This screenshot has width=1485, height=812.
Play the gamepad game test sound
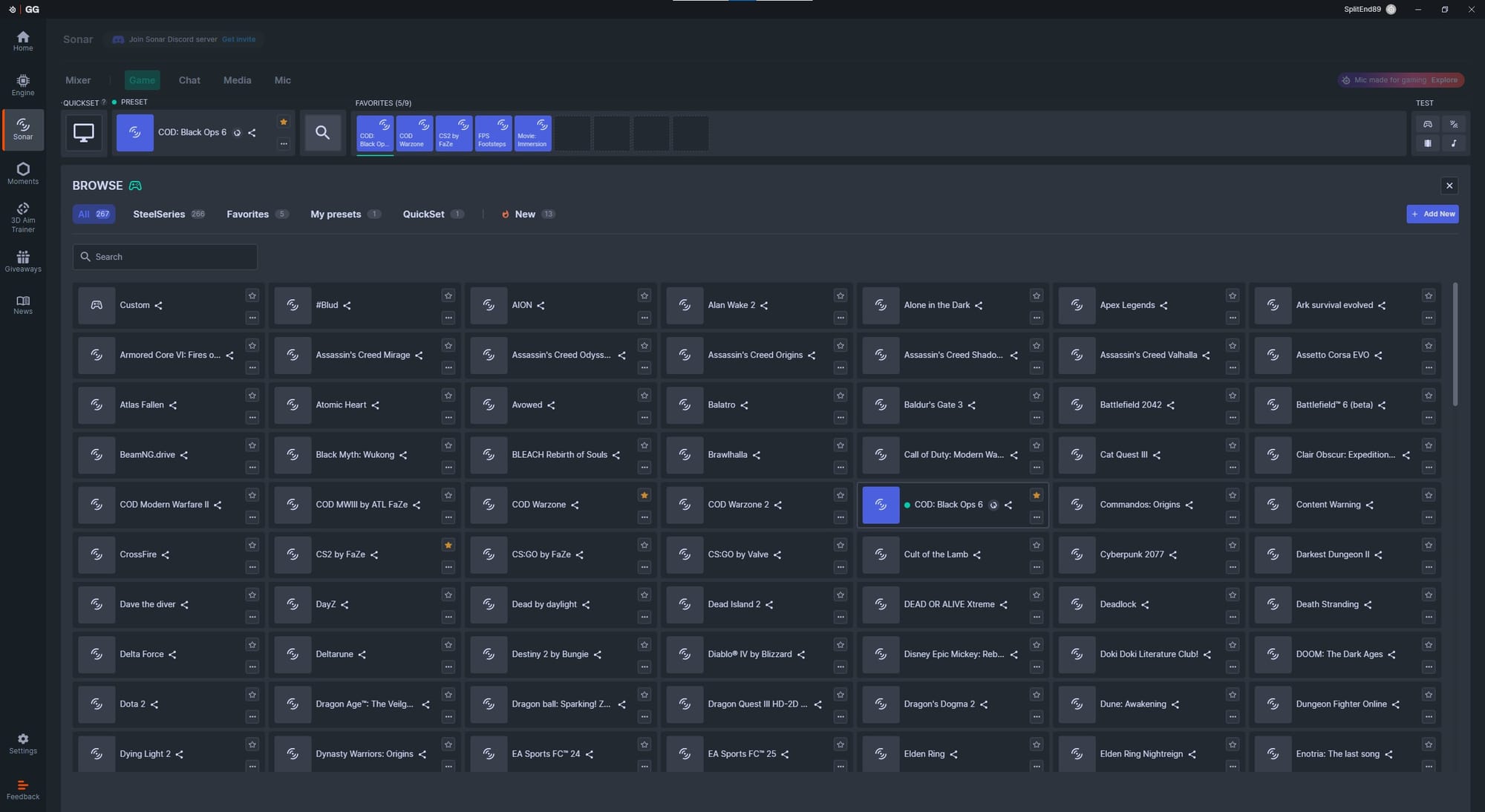(x=1427, y=124)
